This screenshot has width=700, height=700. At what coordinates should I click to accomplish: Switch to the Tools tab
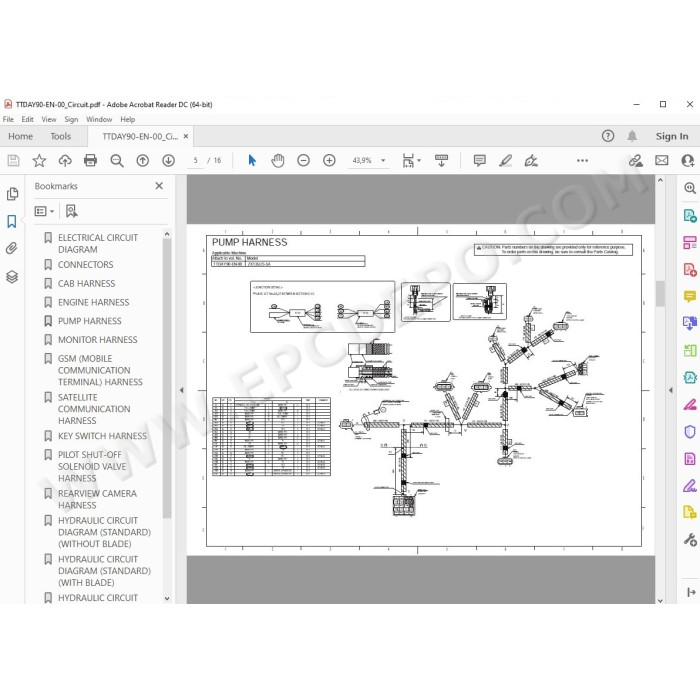coord(60,136)
